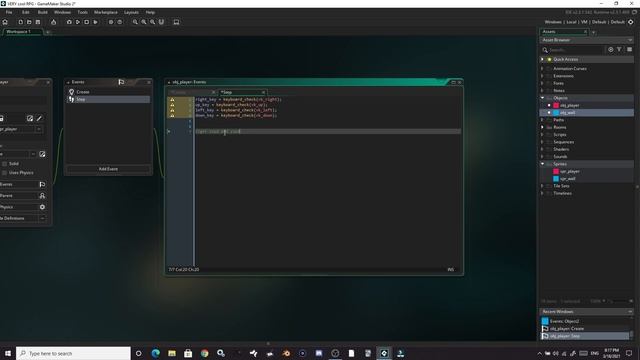Click the taskbar search box
Viewport: 640px width, 360px height.
click(73, 353)
